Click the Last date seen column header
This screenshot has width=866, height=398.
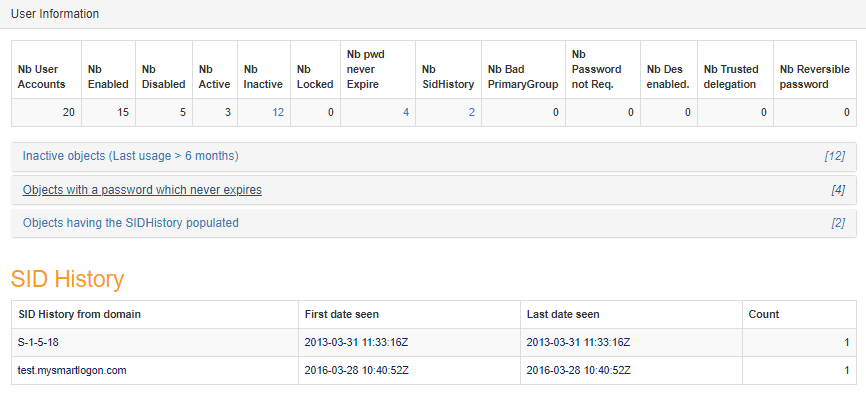point(563,315)
